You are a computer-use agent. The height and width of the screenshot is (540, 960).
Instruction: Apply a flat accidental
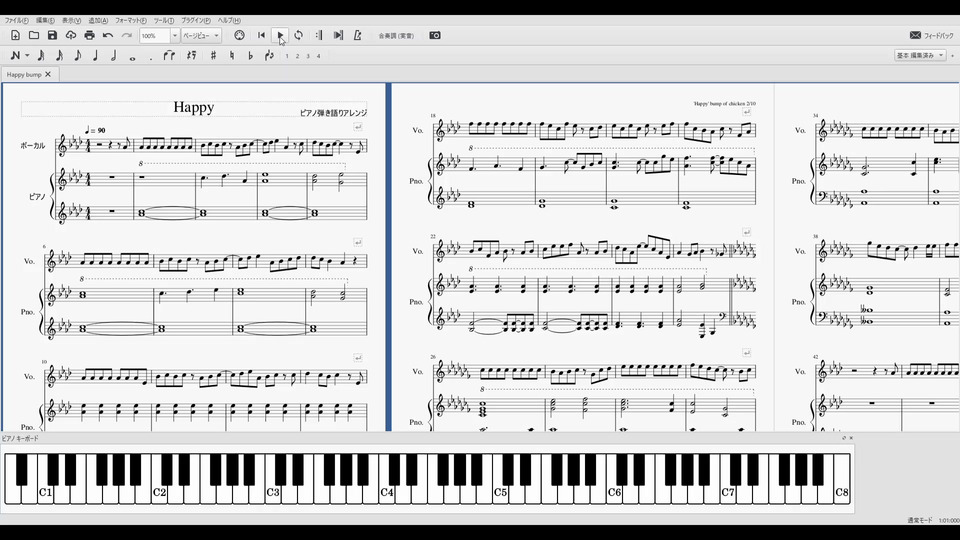(250, 56)
